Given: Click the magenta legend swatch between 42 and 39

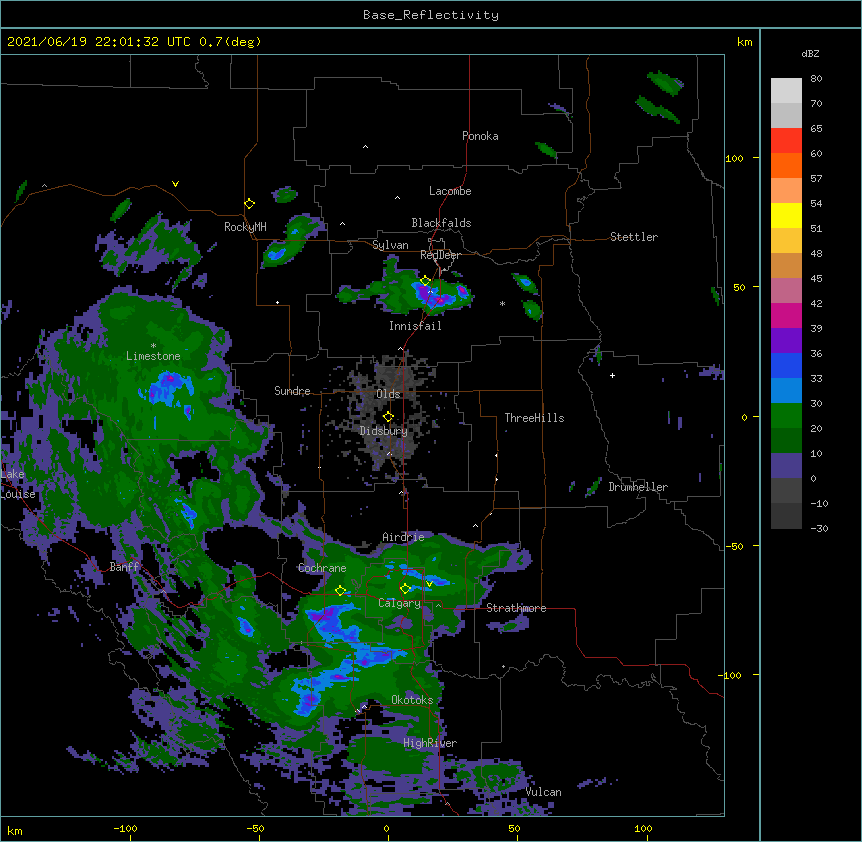Looking at the screenshot, I should [786, 315].
